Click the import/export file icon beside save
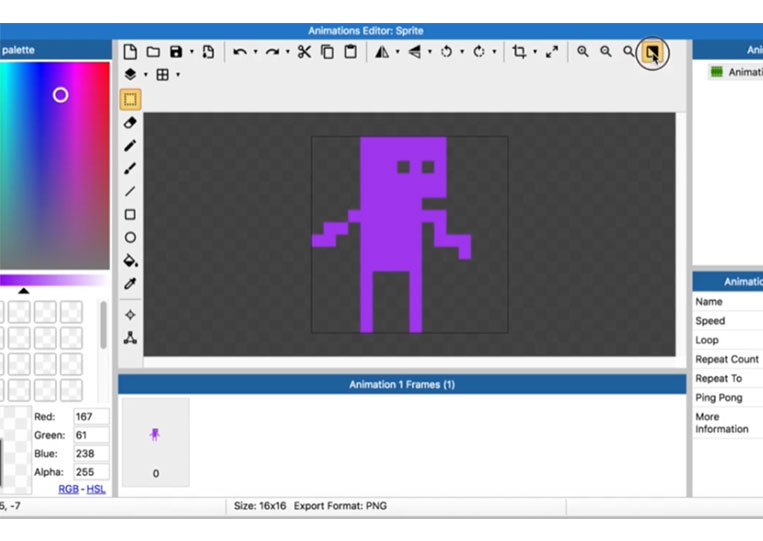 pyautogui.click(x=208, y=52)
